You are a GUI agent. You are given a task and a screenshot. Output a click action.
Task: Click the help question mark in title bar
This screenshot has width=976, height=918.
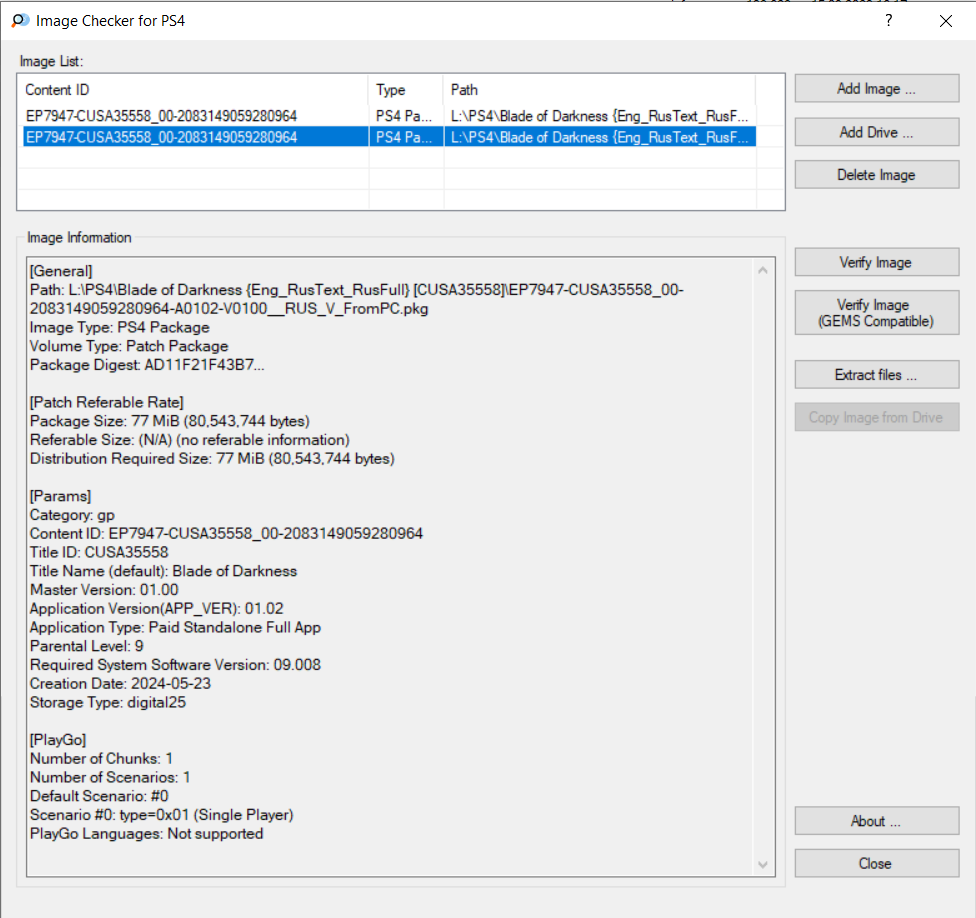point(889,21)
